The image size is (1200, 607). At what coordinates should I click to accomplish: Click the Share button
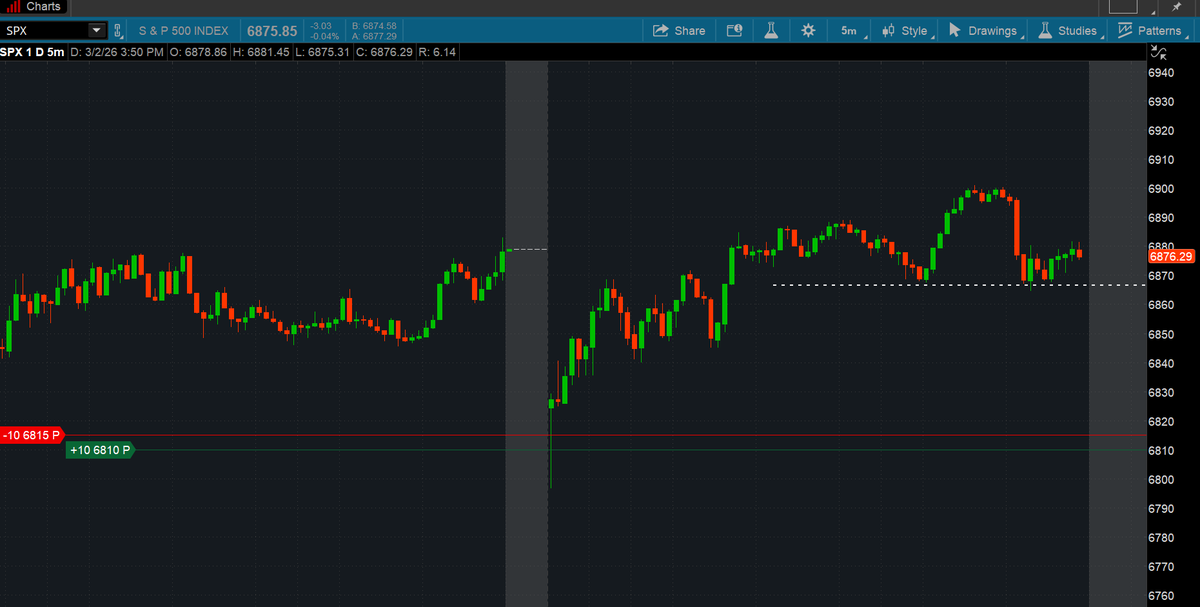[679, 31]
